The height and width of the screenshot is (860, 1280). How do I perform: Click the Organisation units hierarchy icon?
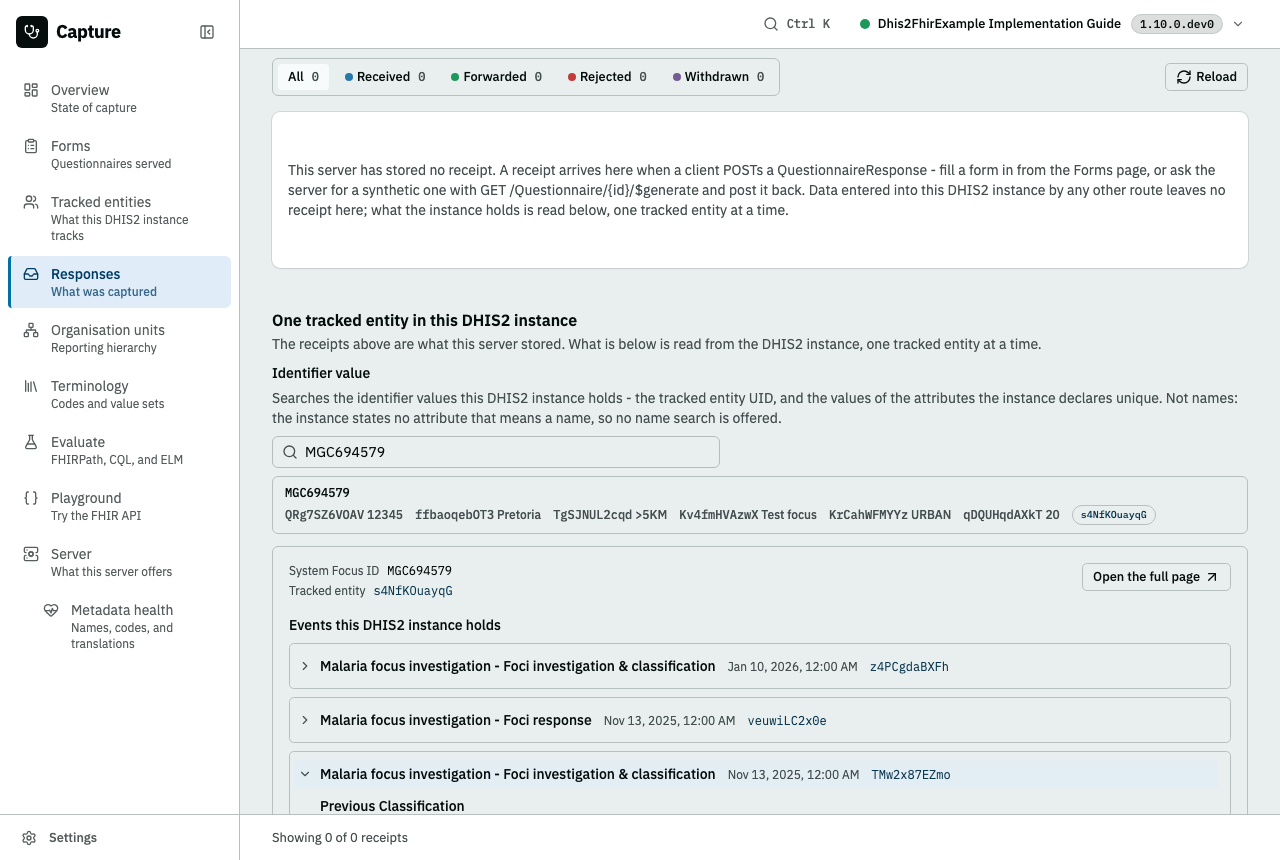coord(31,330)
